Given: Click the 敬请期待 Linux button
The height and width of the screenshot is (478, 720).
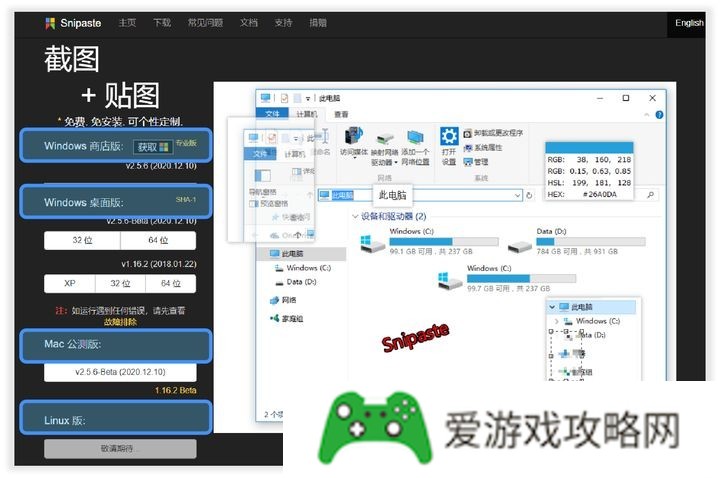Looking at the screenshot, I should coord(120,449).
